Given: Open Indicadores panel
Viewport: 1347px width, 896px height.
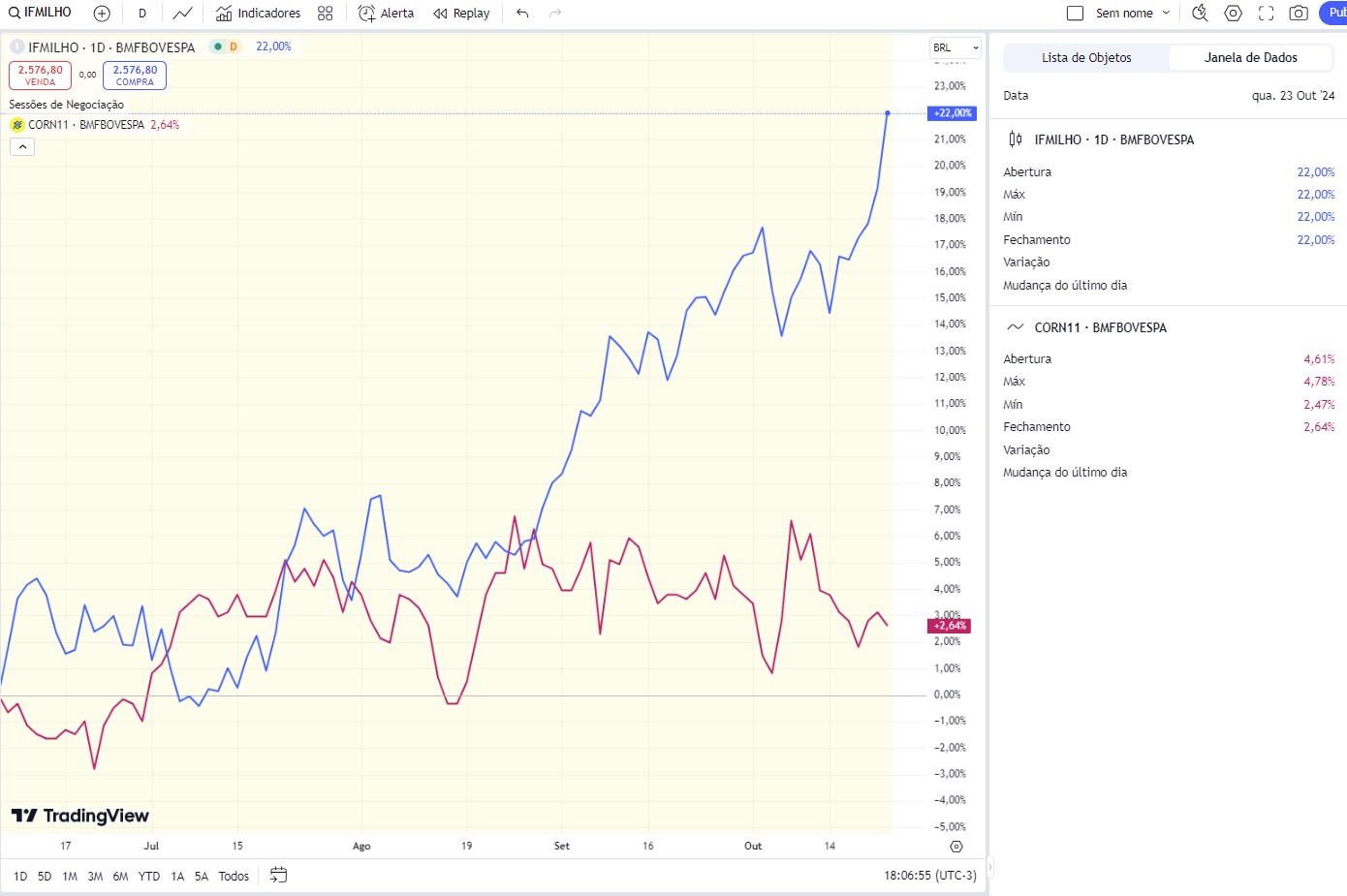Looking at the screenshot, I should click(258, 14).
